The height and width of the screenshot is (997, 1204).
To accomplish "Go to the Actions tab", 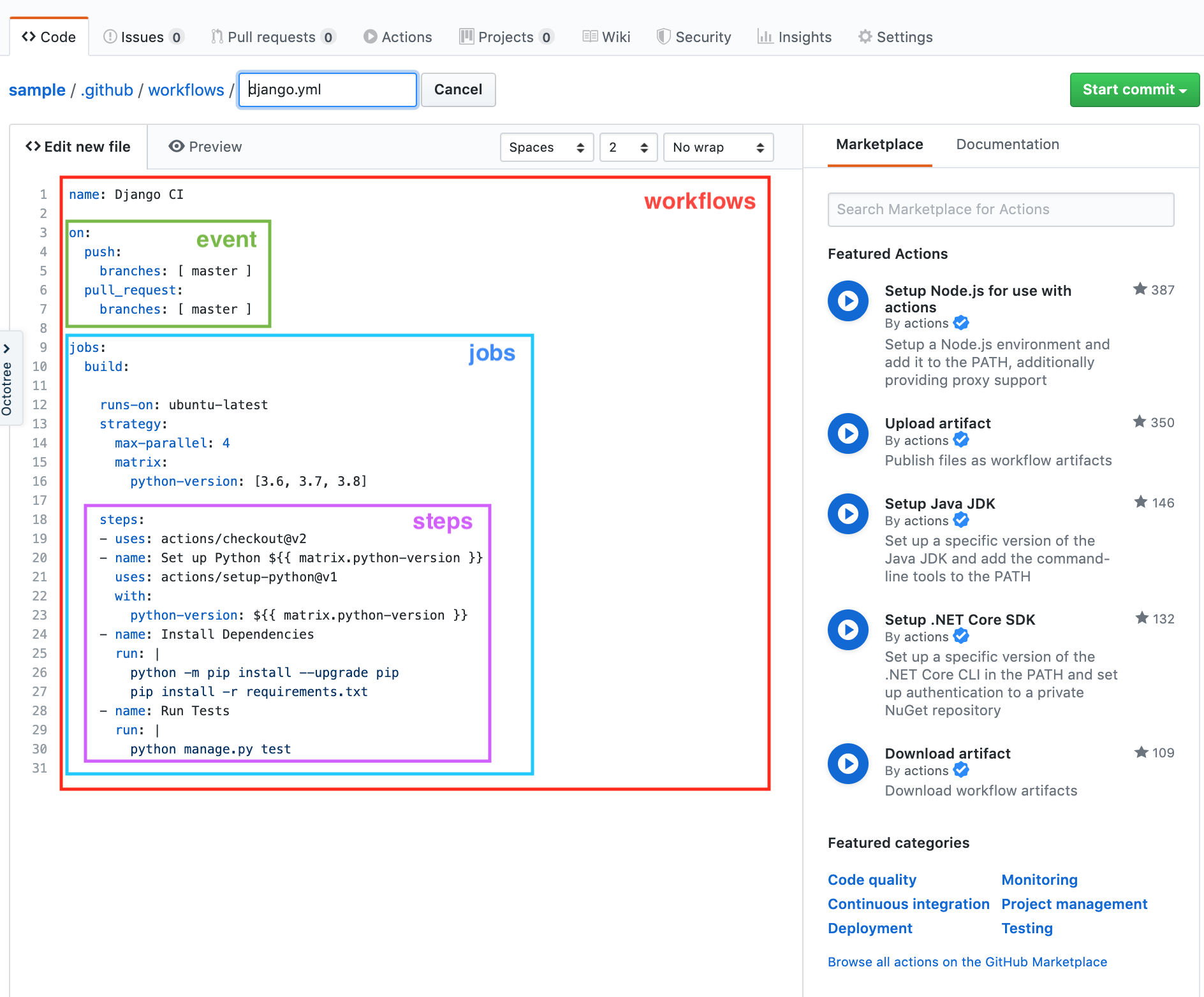I will (398, 37).
